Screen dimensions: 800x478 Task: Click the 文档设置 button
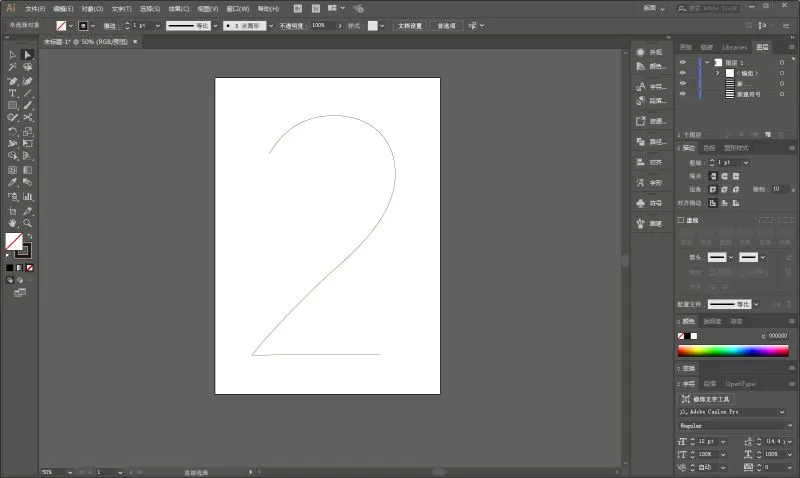point(410,26)
